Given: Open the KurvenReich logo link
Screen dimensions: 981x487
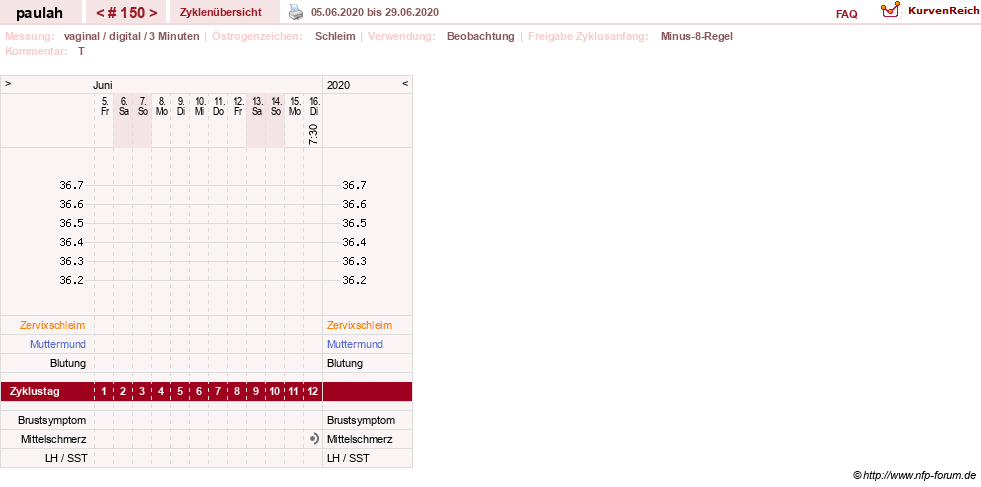Looking at the screenshot, I should coord(930,11).
